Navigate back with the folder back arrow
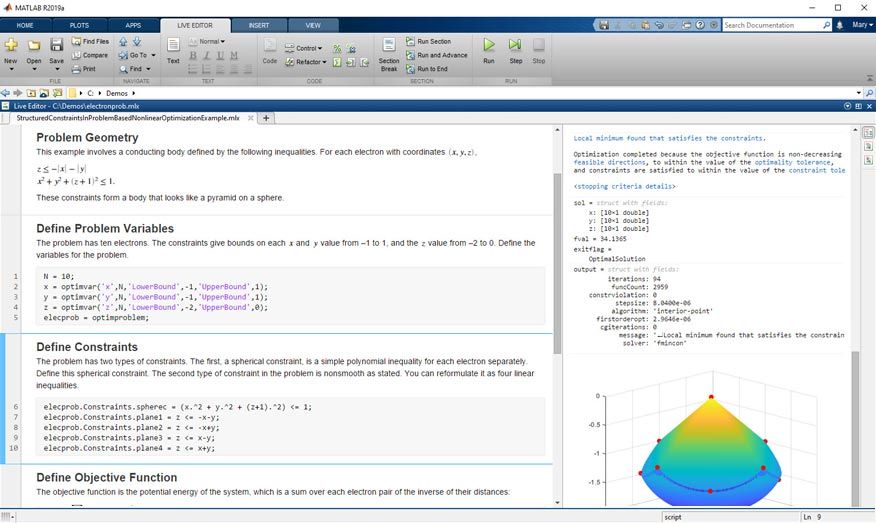The height and width of the screenshot is (523, 876). point(6,93)
